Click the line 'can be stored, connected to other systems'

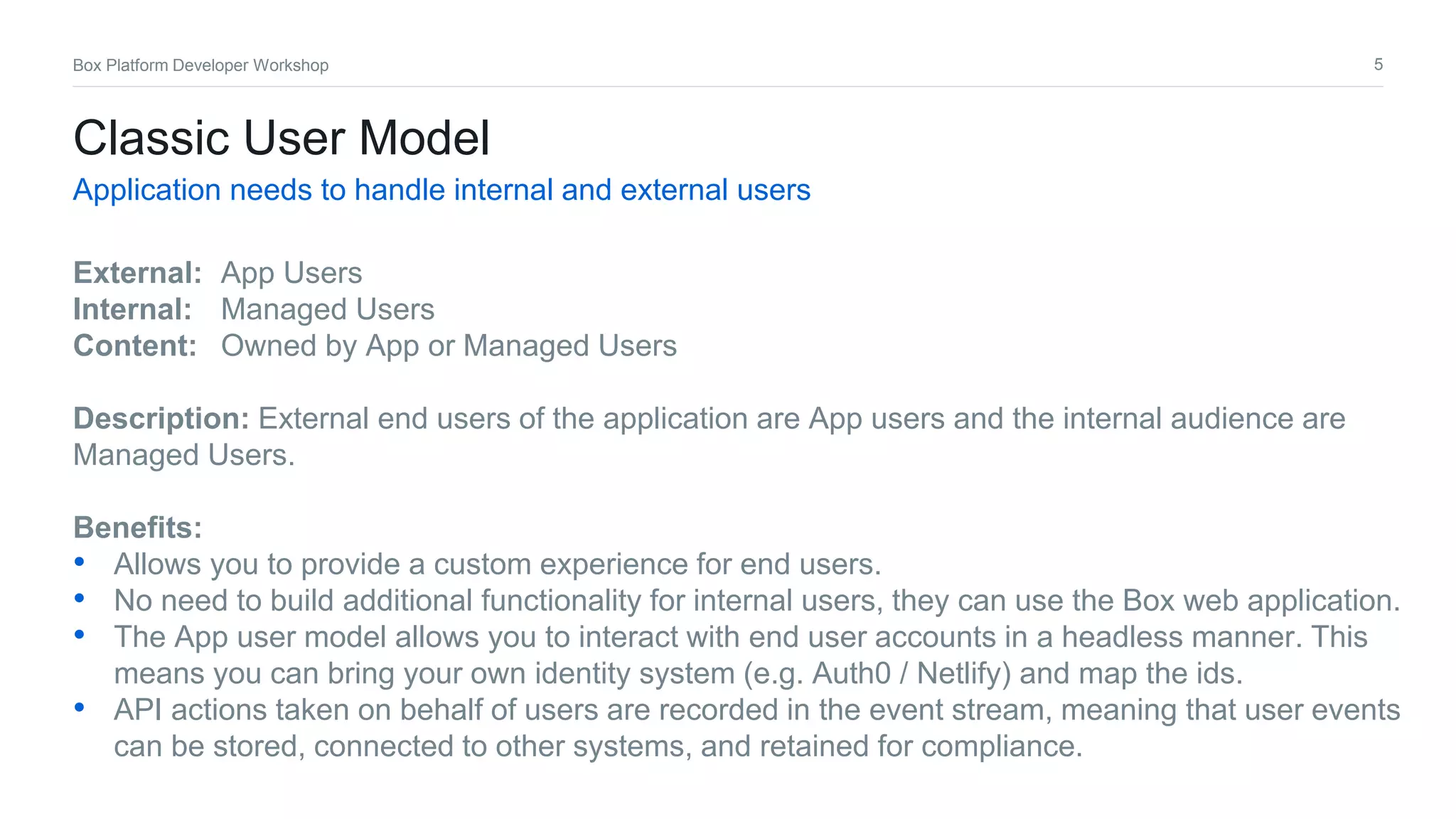click(x=598, y=746)
